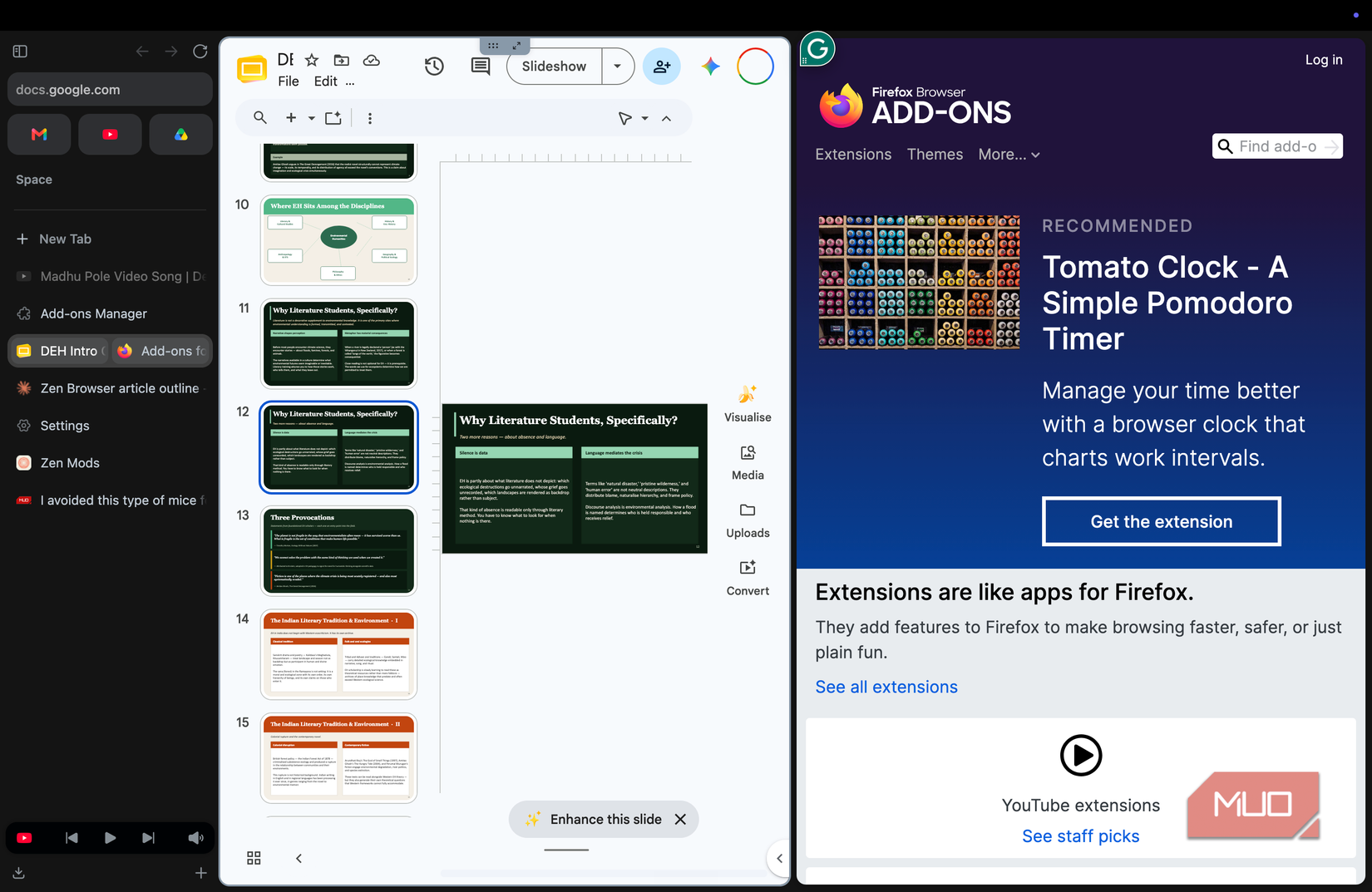Play the sidebar media player track
The width and height of the screenshot is (1372, 892).
click(x=110, y=838)
